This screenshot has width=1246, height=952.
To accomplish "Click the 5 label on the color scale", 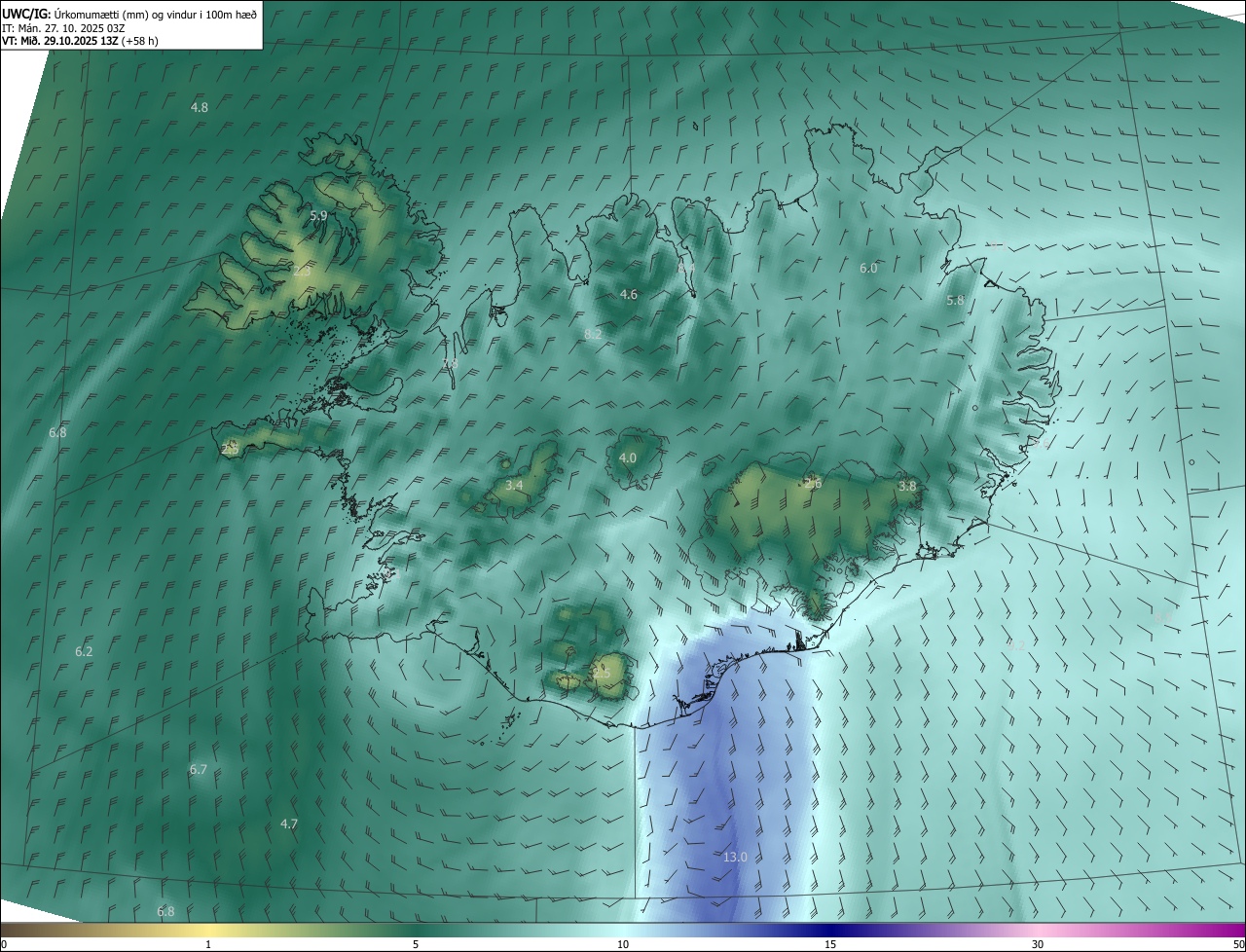I will pos(416,944).
